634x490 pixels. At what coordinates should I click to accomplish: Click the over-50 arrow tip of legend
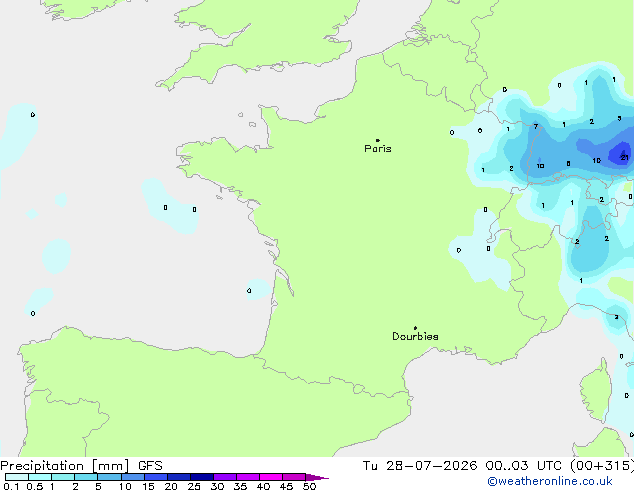[317, 477]
